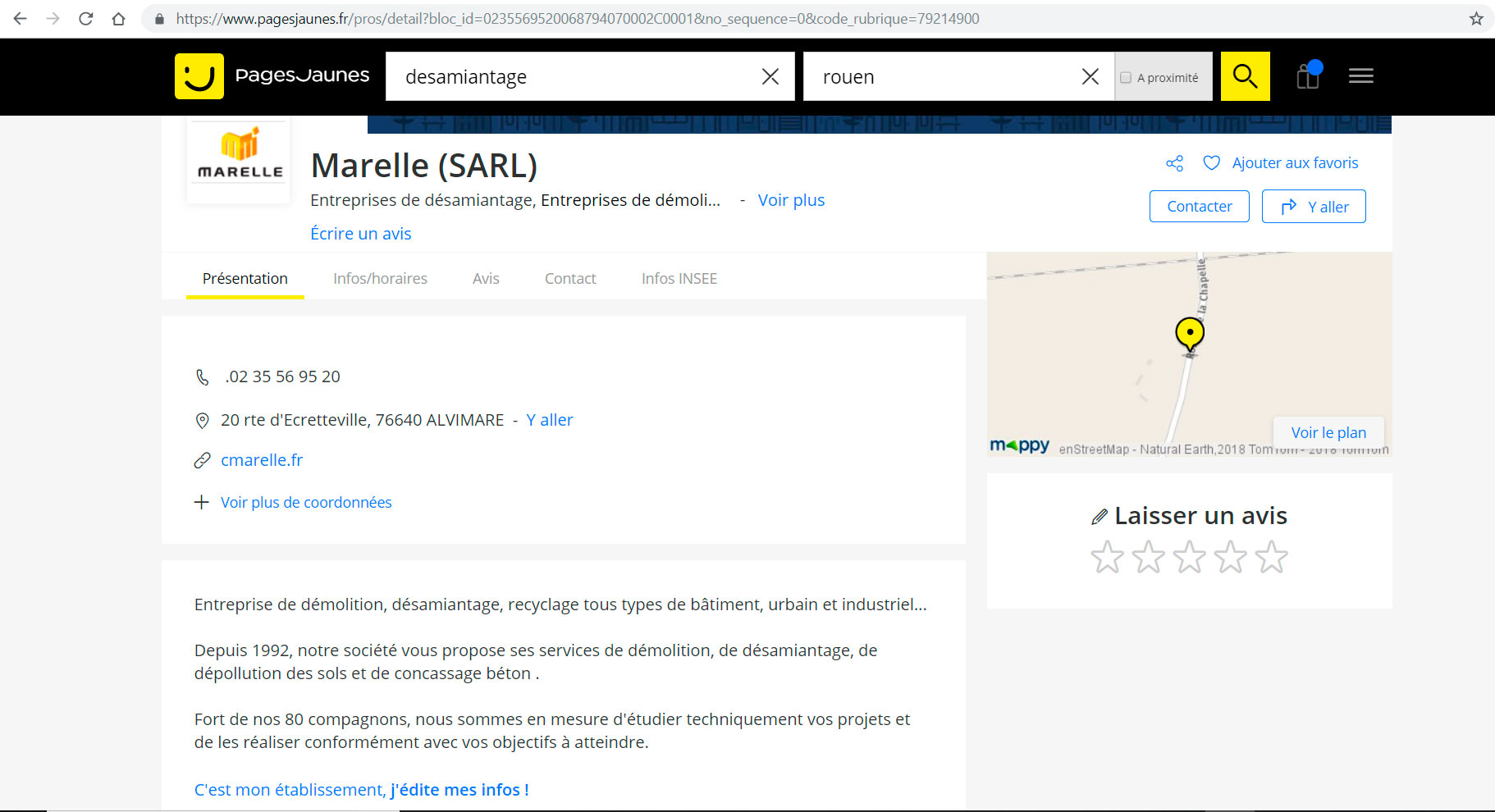Image resolution: width=1495 pixels, height=812 pixels.
Task: Click C'est mon établissement, j'édite mes infos link
Action: pos(361,790)
